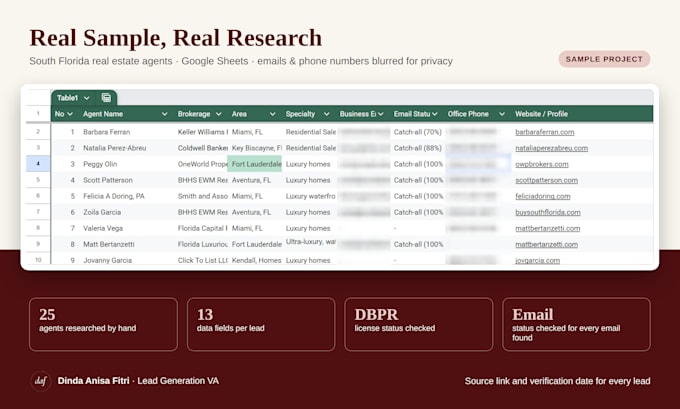Open the Agent Name column dropdown
The width and height of the screenshot is (680, 409).
[164, 114]
